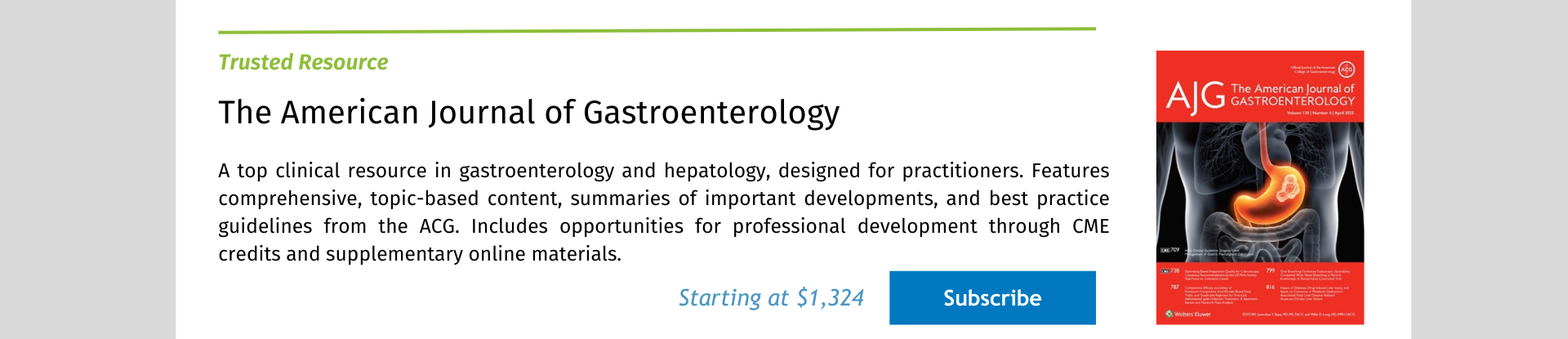The height and width of the screenshot is (339, 1568).
Task: Click the AJG logo on the cover
Action: (x=1196, y=96)
